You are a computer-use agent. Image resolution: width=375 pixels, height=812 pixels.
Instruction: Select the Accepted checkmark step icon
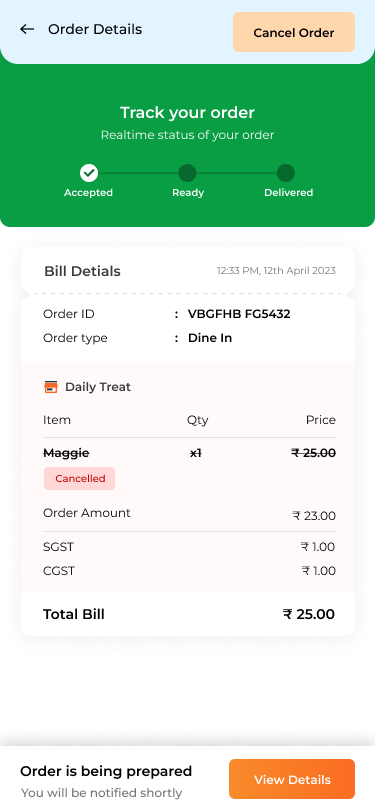click(x=89, y=173)
